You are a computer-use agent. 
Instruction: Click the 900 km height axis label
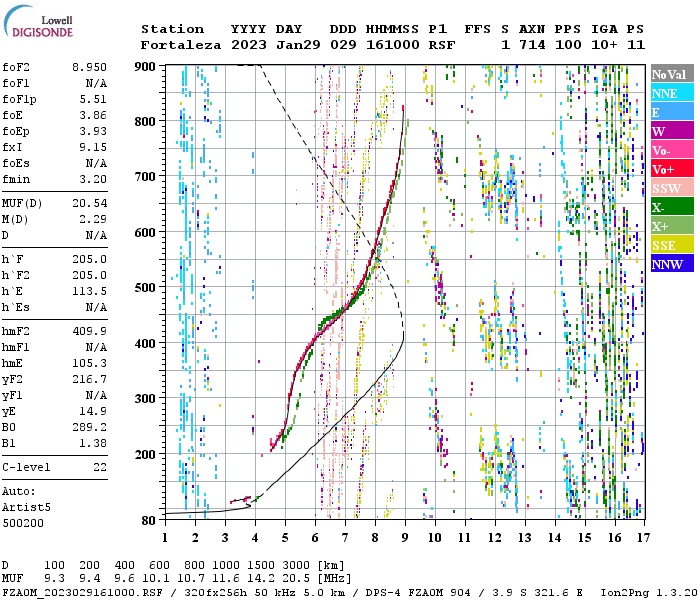click(x=145, y=67)
